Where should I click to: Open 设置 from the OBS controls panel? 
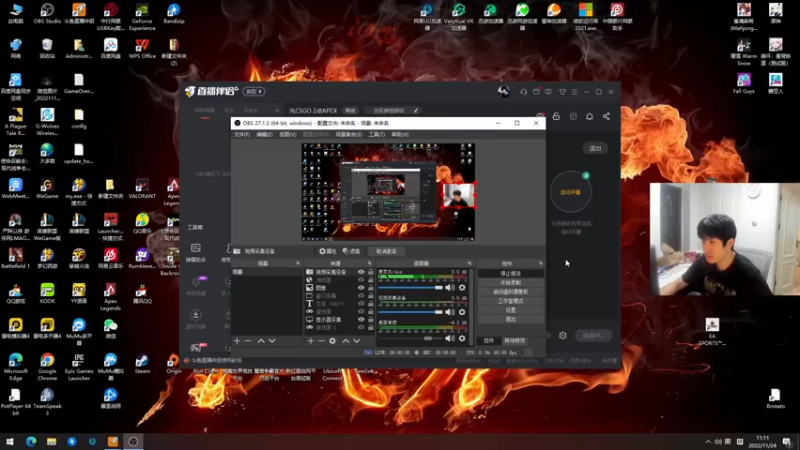coord(511,310)
